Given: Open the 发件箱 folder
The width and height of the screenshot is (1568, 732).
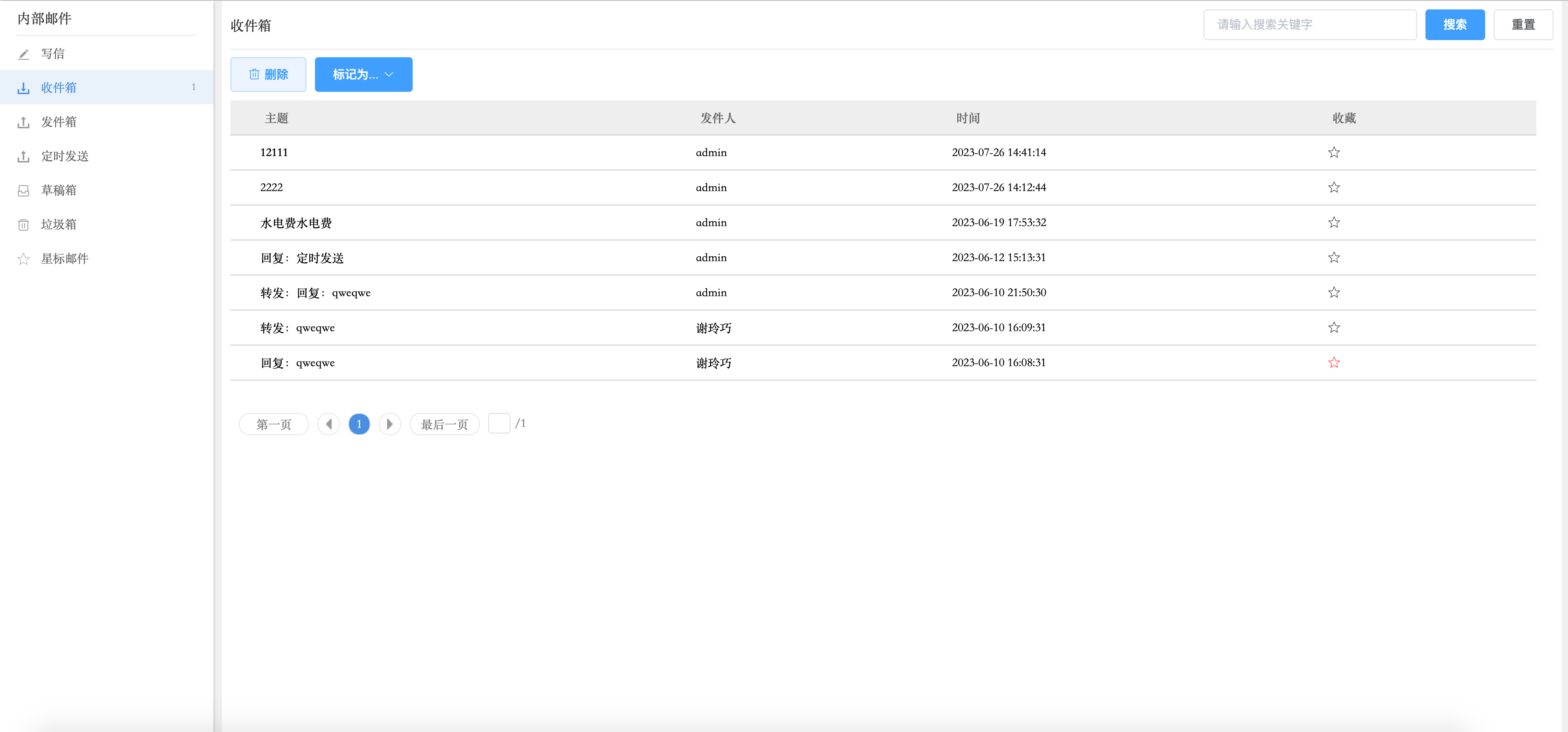Looking at the screenshot, I should click(59, 123).
